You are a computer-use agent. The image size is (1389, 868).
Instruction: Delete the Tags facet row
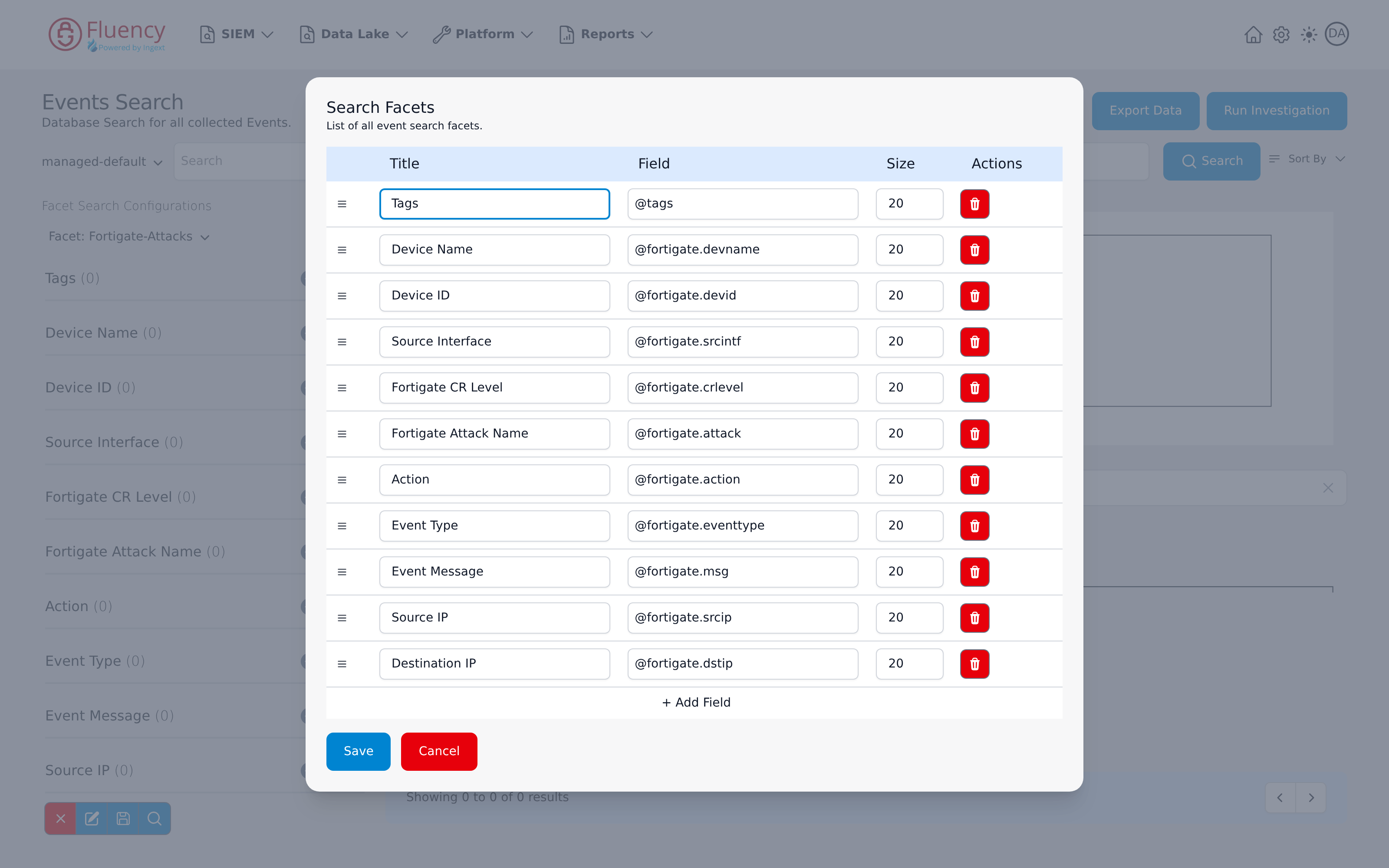pyautogui.click(x=974, y=204)
